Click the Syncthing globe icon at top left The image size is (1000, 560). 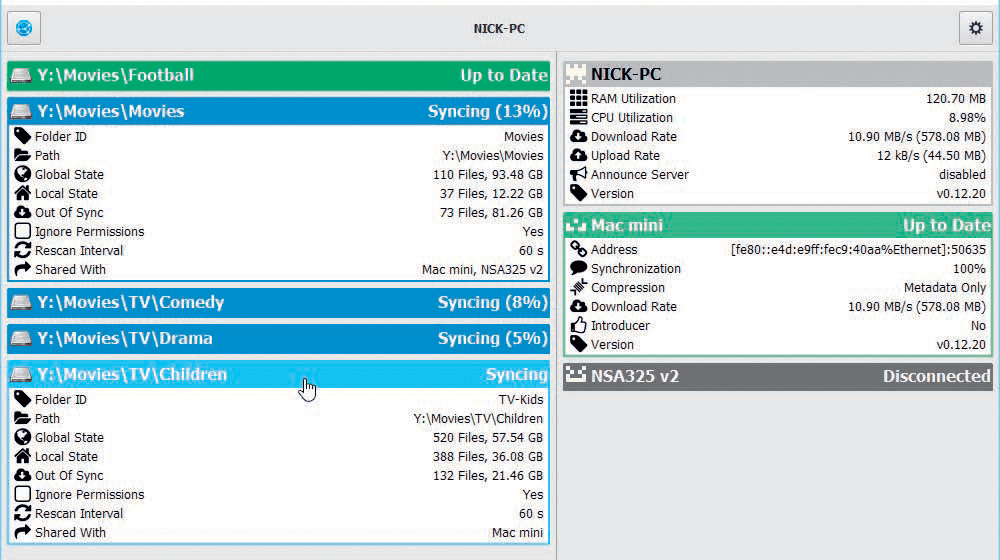(24, 28)
